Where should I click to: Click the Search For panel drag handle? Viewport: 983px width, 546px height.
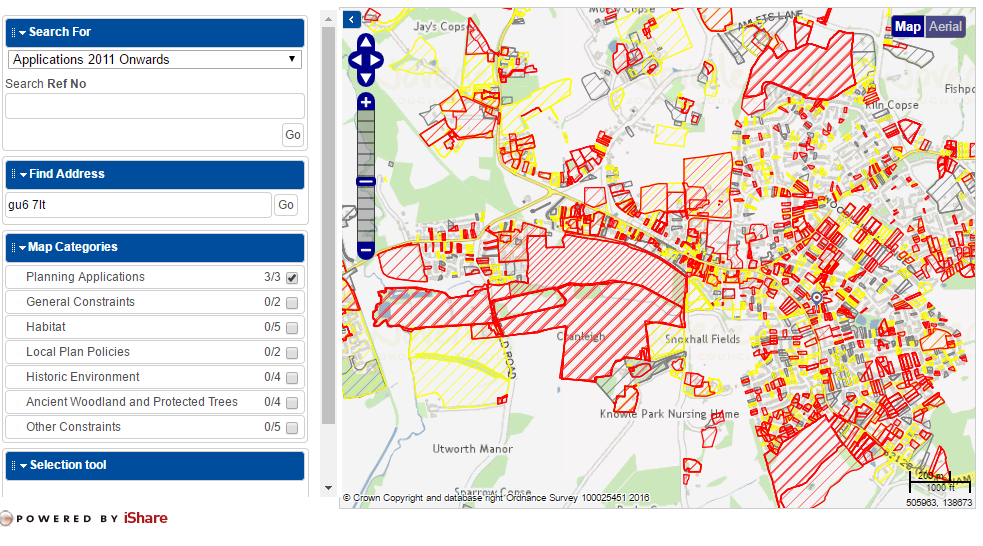(14, 32)
